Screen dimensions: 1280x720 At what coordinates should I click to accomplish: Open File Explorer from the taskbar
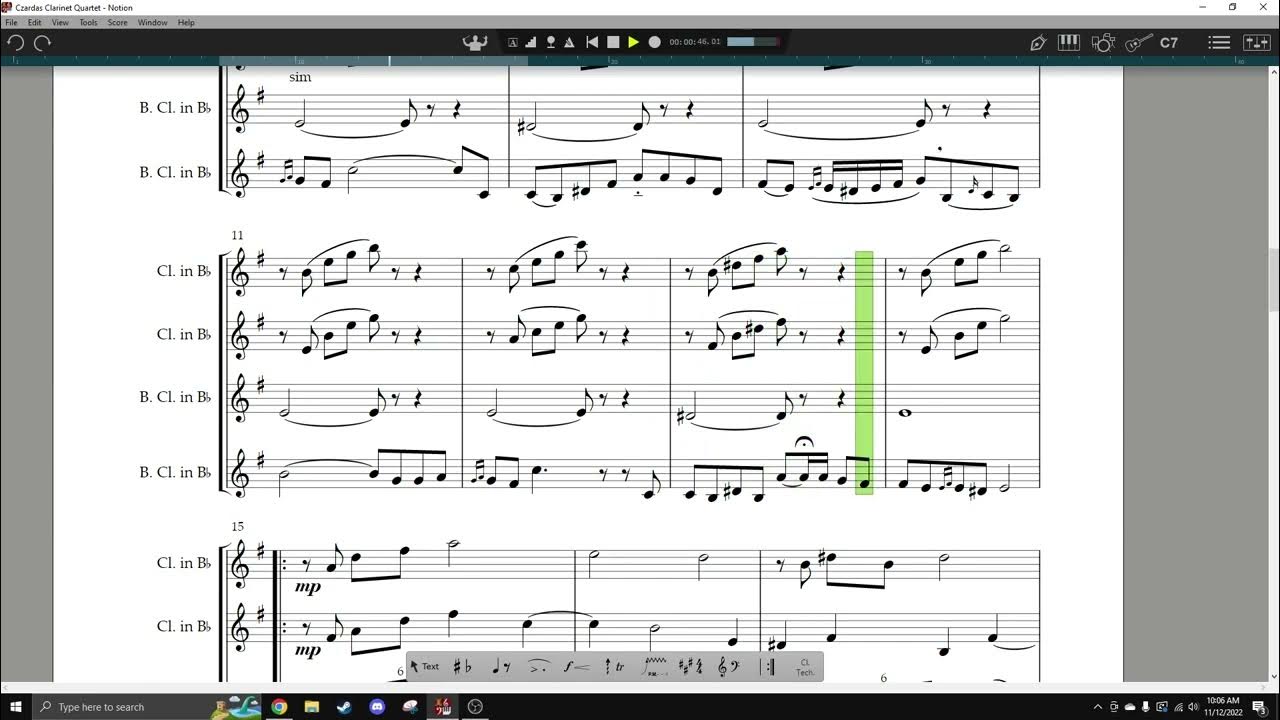[311, 707]
